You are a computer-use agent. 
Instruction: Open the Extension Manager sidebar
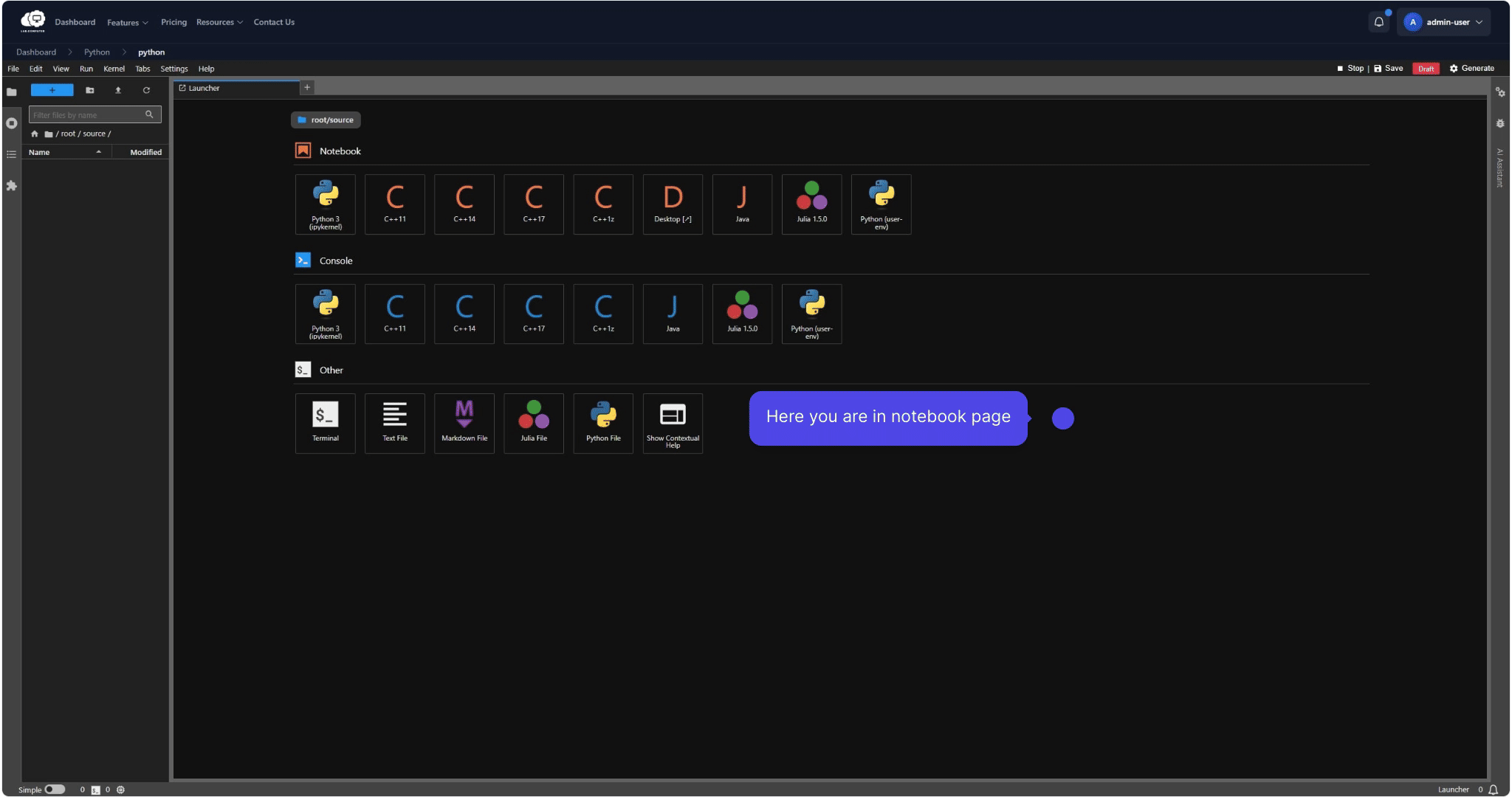tap(11, 186)
